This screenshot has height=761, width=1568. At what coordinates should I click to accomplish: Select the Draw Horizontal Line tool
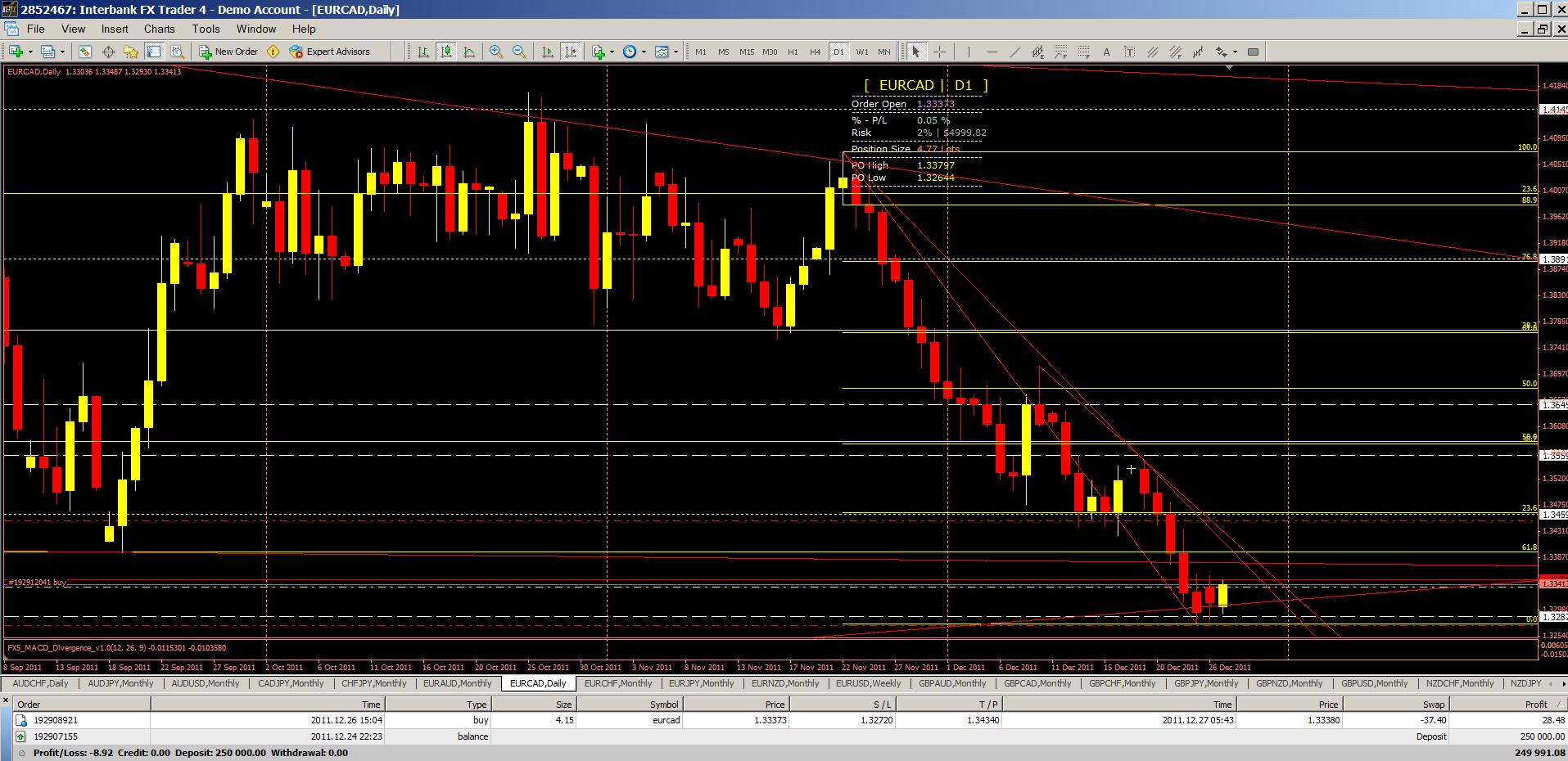pyautogui.click(x=992, y=52)
